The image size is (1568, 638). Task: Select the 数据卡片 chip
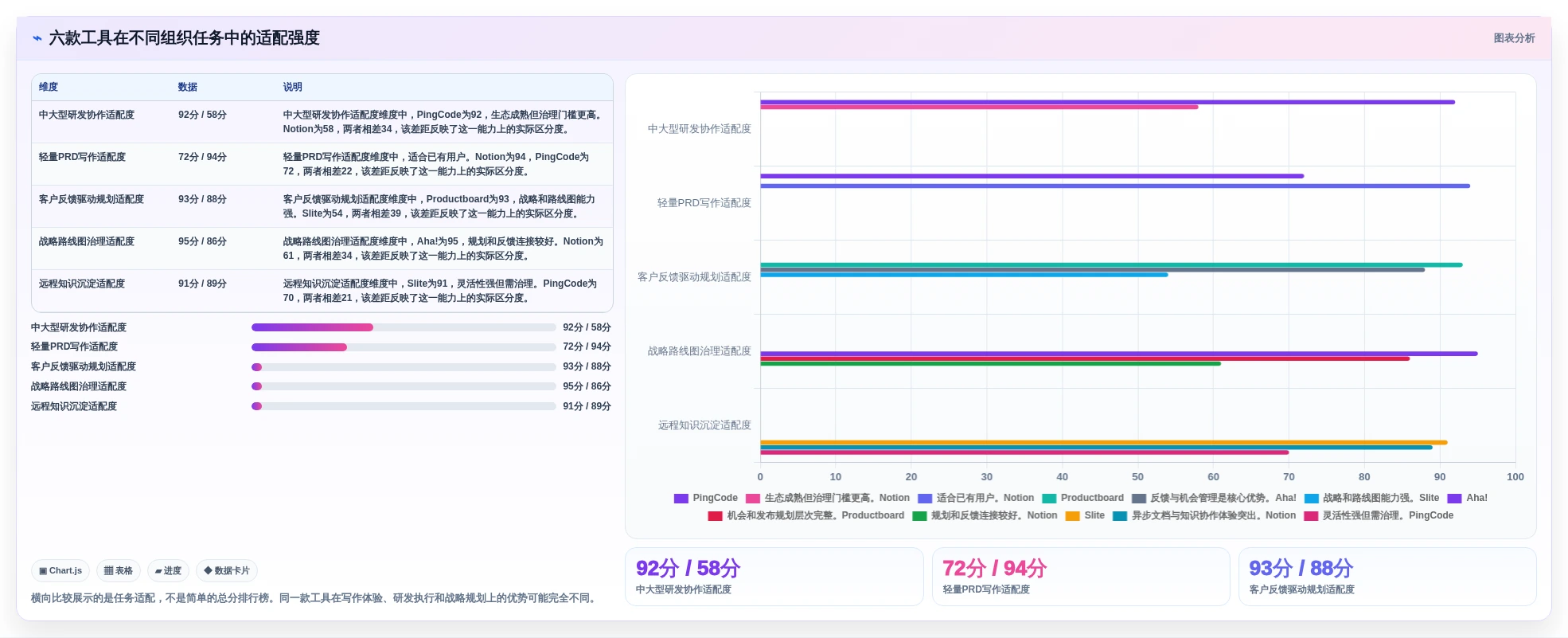click(227, 570)
